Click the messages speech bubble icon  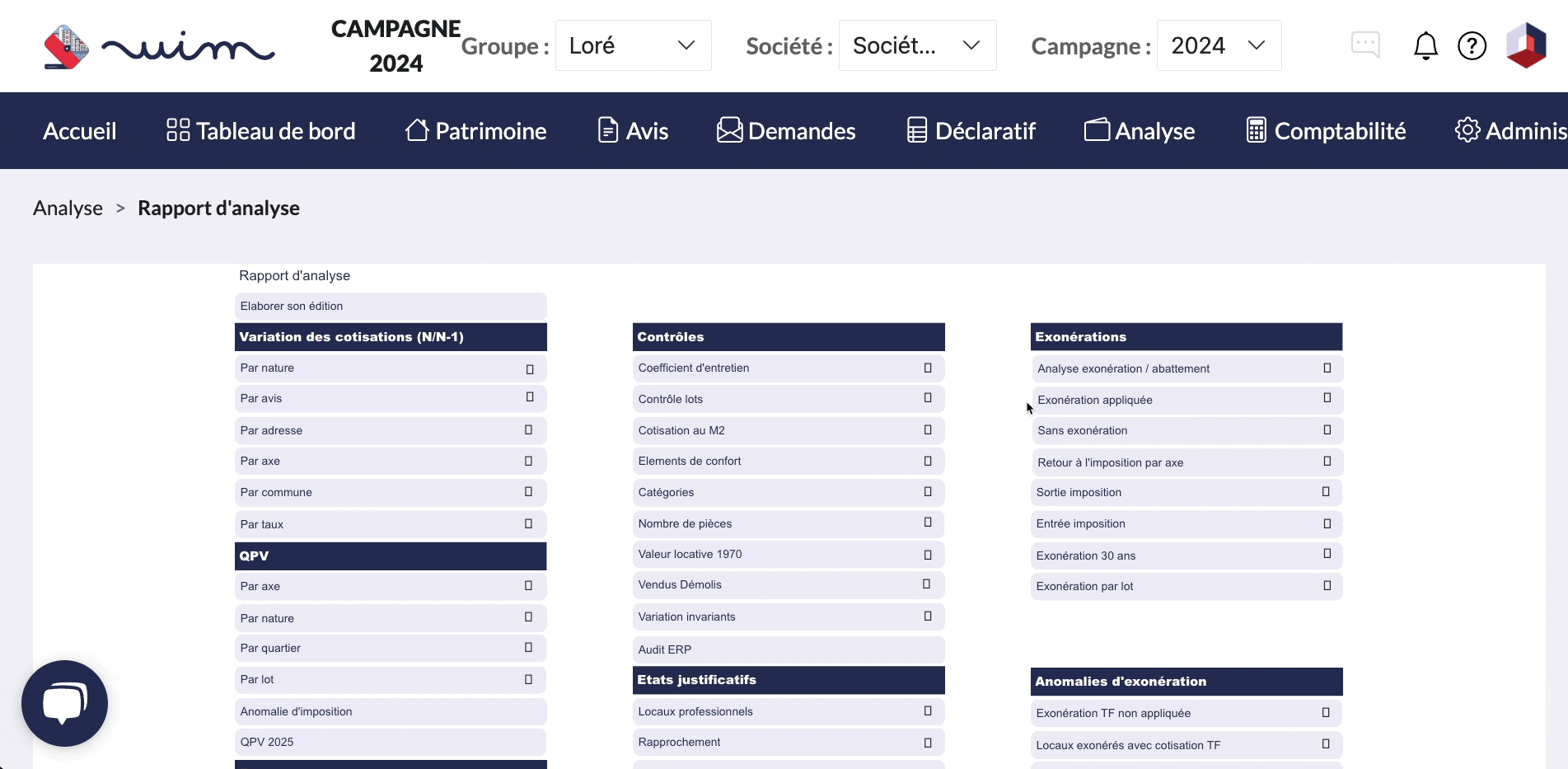pos(1365,45)
